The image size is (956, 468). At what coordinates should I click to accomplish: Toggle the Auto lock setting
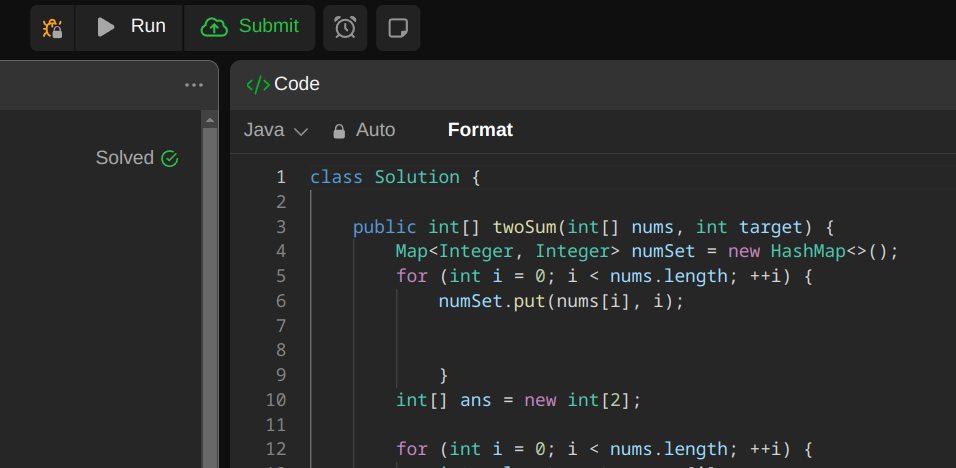click(364, 130)
